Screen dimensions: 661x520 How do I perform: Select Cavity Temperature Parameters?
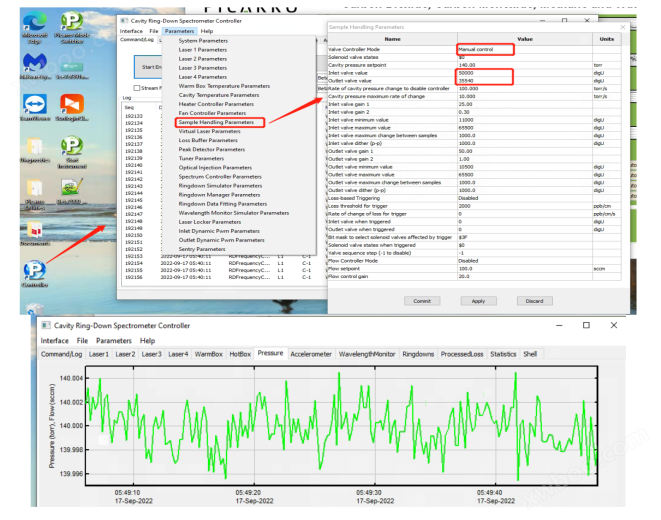(219, 95)
